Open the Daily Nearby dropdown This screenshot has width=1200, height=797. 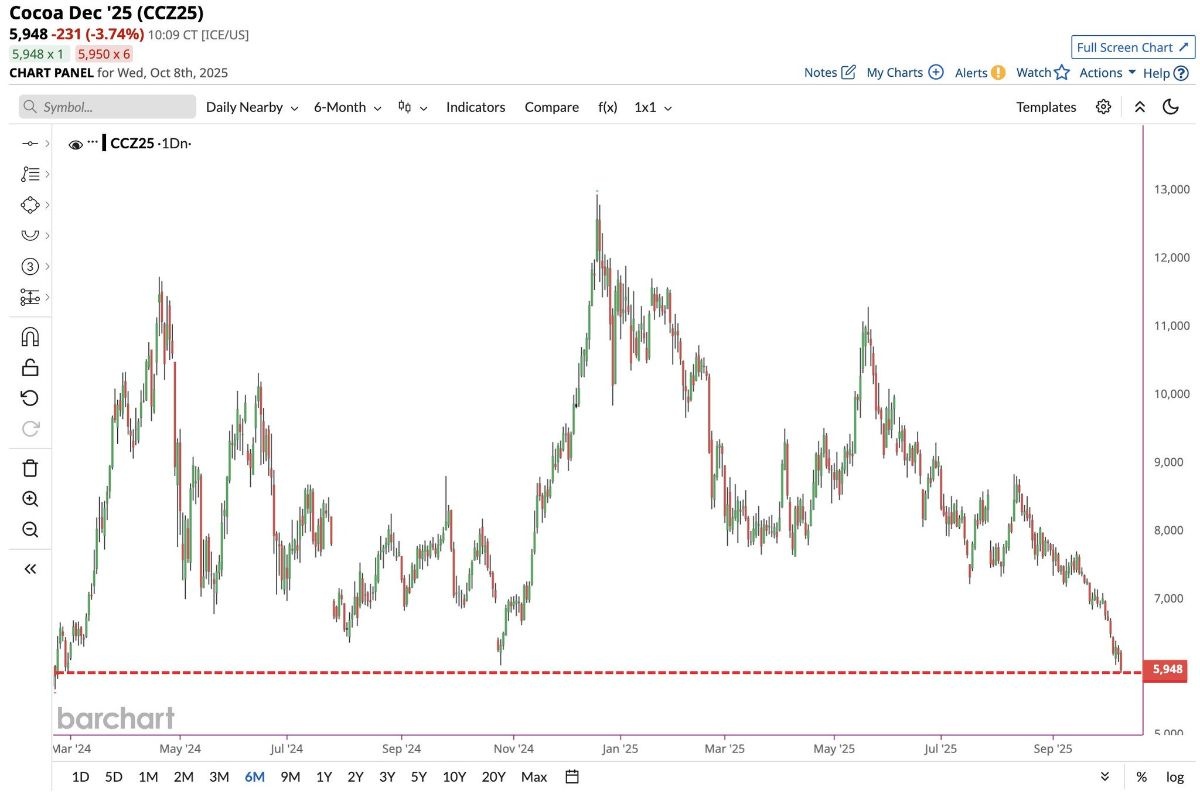[252, 107]
